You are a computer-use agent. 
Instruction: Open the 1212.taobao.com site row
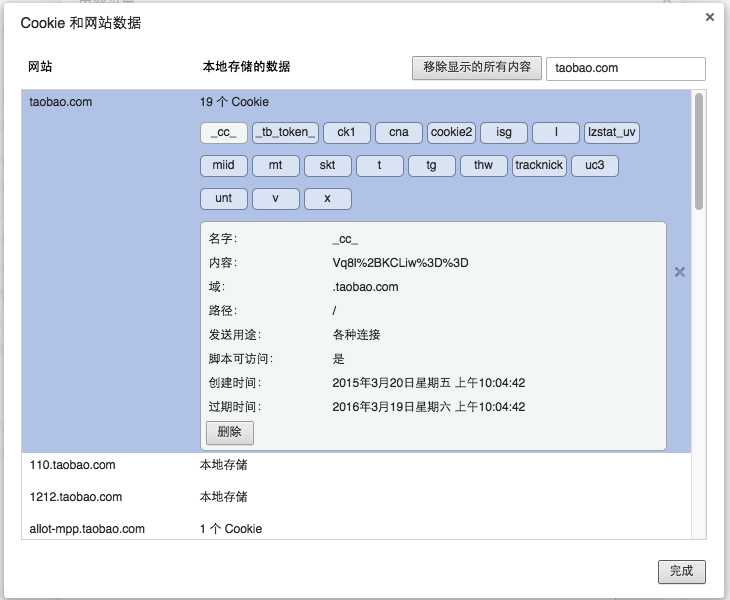coord(356,497)
